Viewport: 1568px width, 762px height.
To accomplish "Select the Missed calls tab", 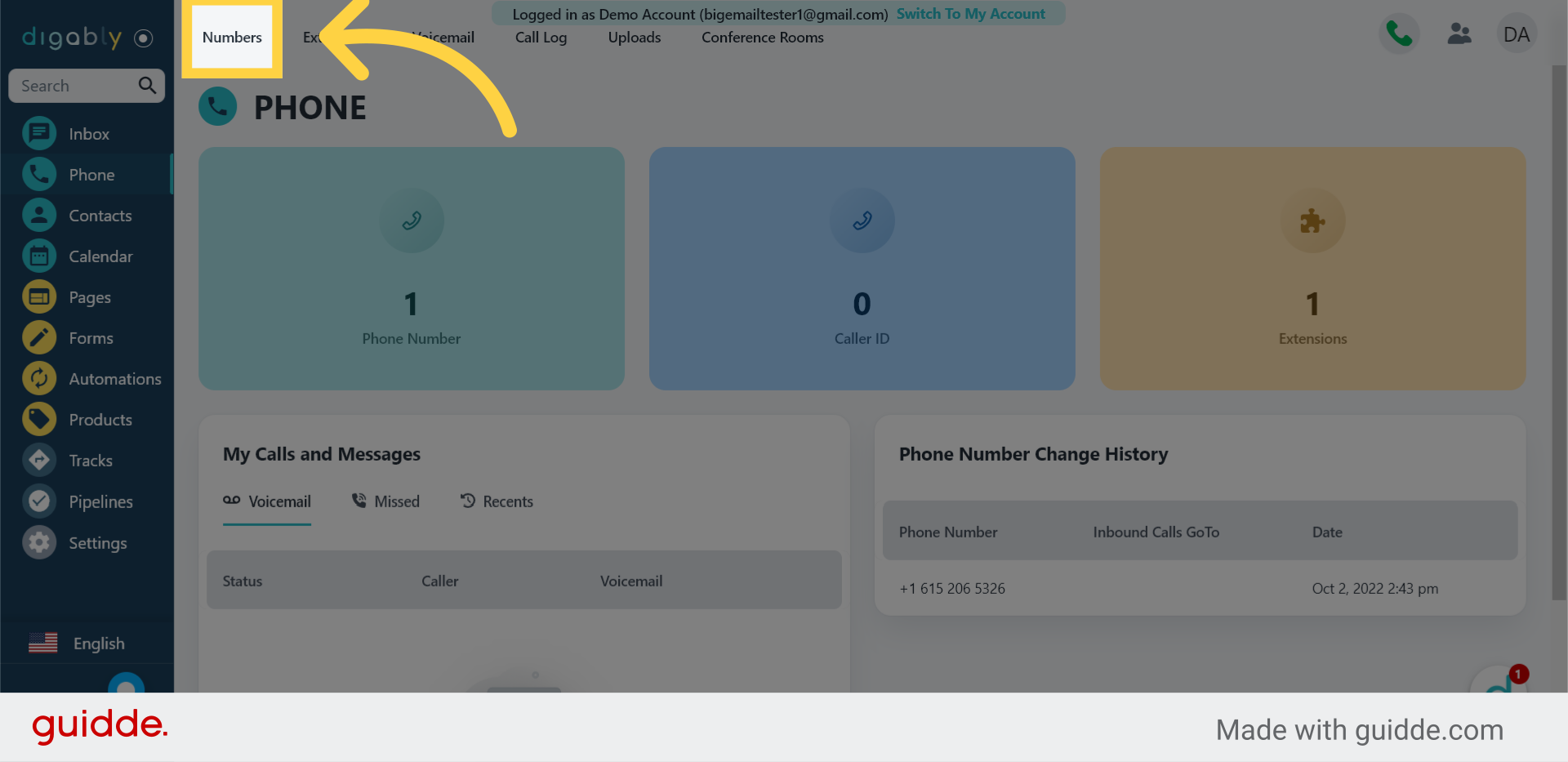I will (x=385, y=501).
